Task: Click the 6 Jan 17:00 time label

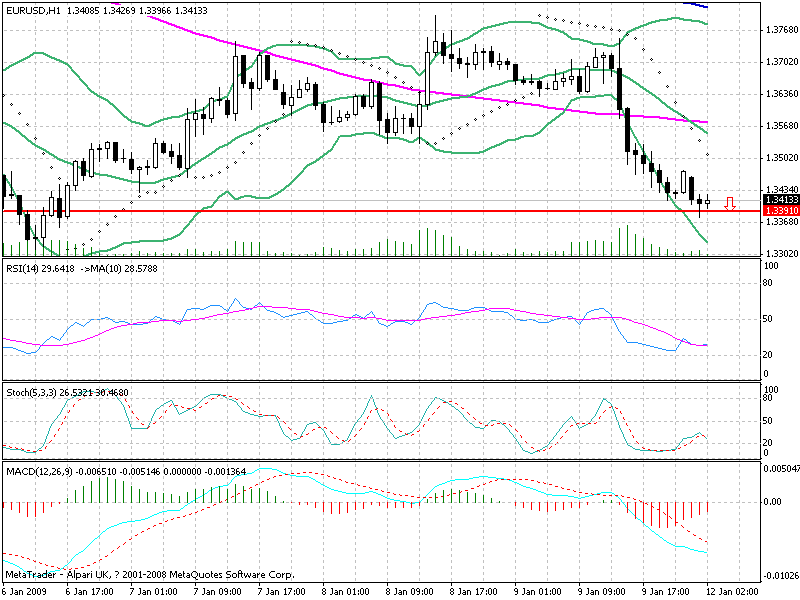Action: tap(90, 592)
